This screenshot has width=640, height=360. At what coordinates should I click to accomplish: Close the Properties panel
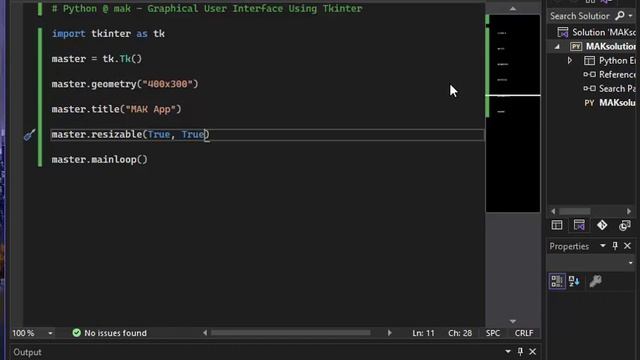(x=627, y=246)
